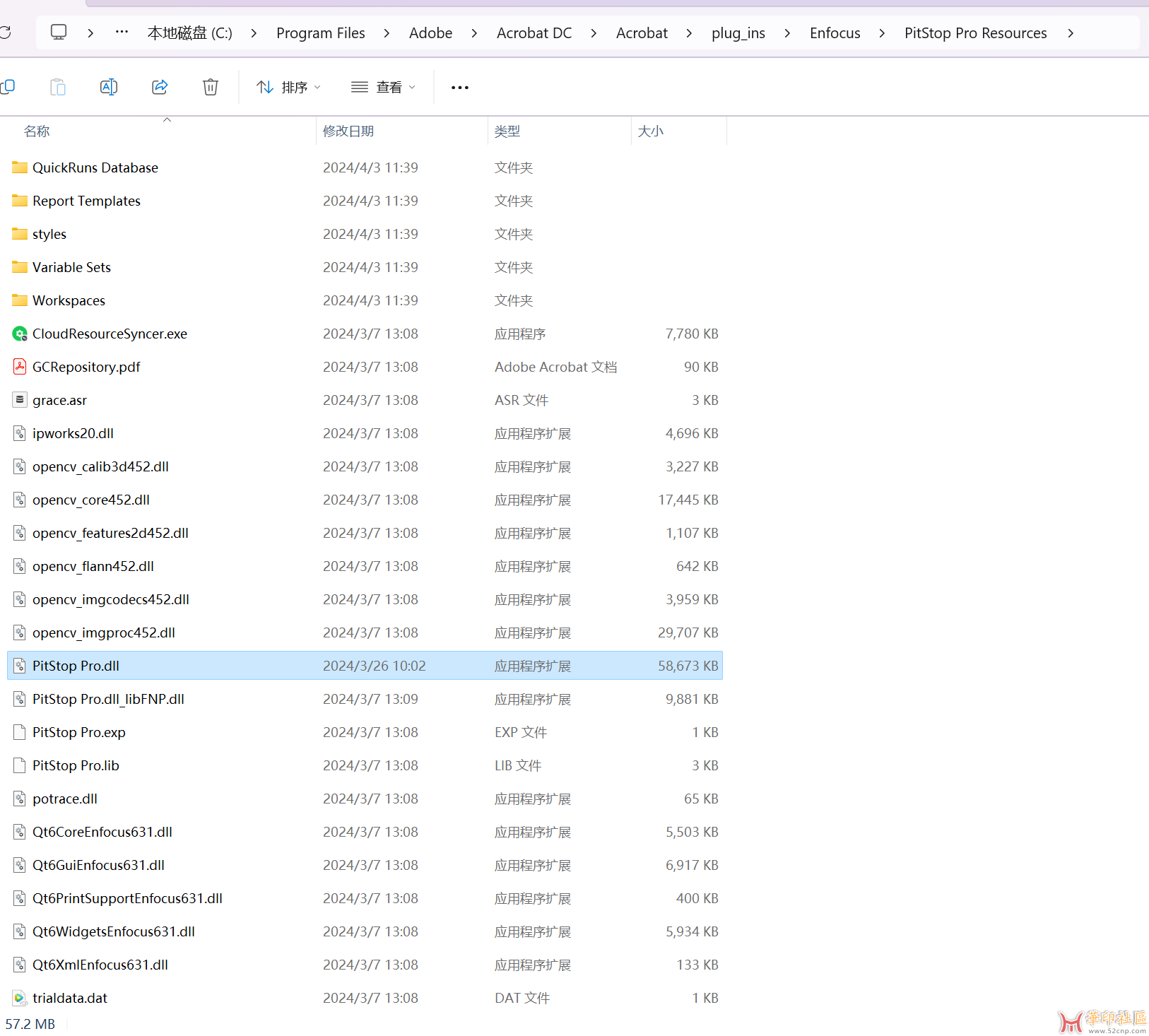Open the breadcrumb ellipsis for hidden folders
This screenshot has height=1036, width=1149.
click(122, 33)
